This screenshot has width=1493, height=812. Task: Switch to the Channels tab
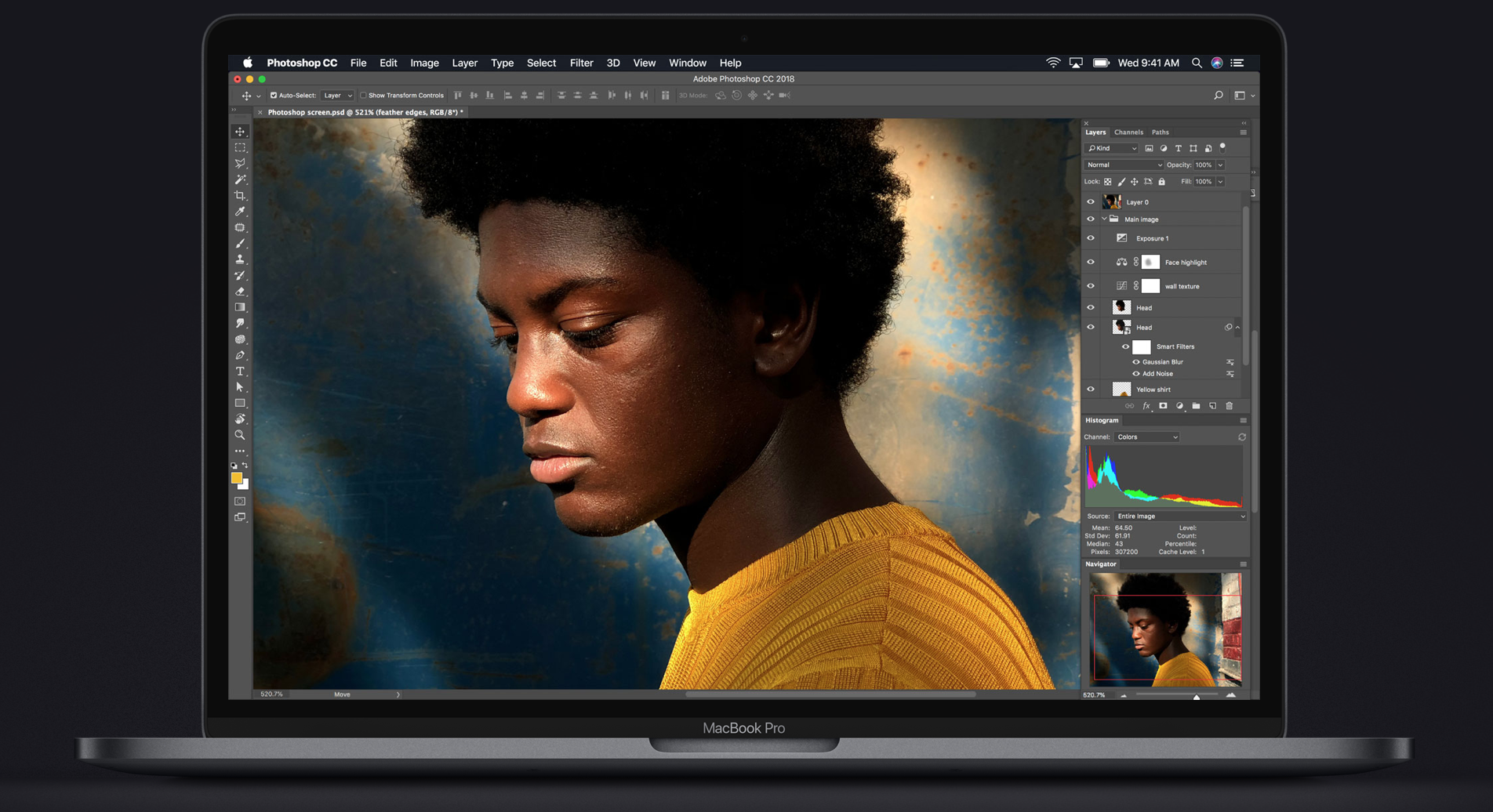1128,132
